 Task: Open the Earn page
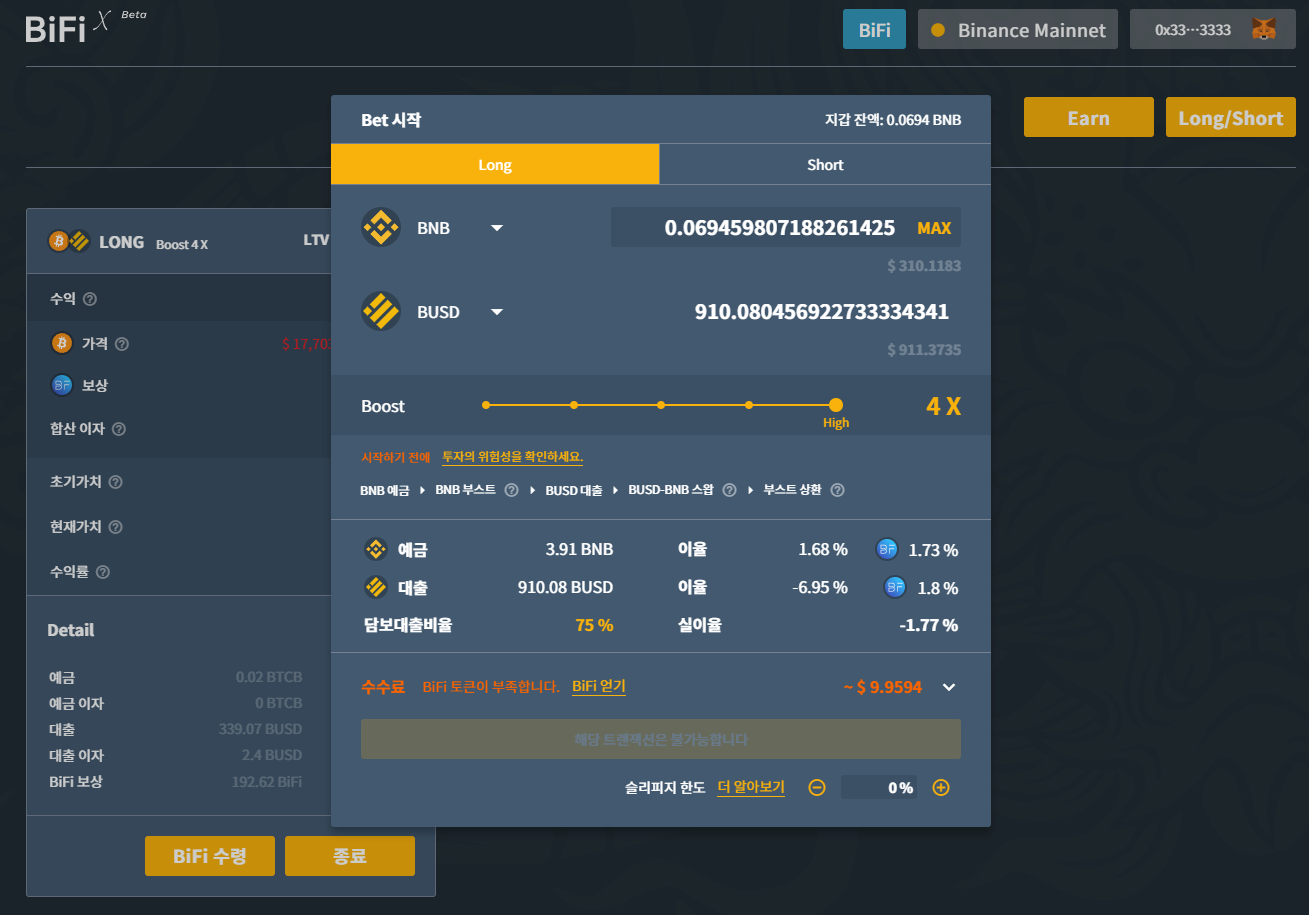point(1089,117)
